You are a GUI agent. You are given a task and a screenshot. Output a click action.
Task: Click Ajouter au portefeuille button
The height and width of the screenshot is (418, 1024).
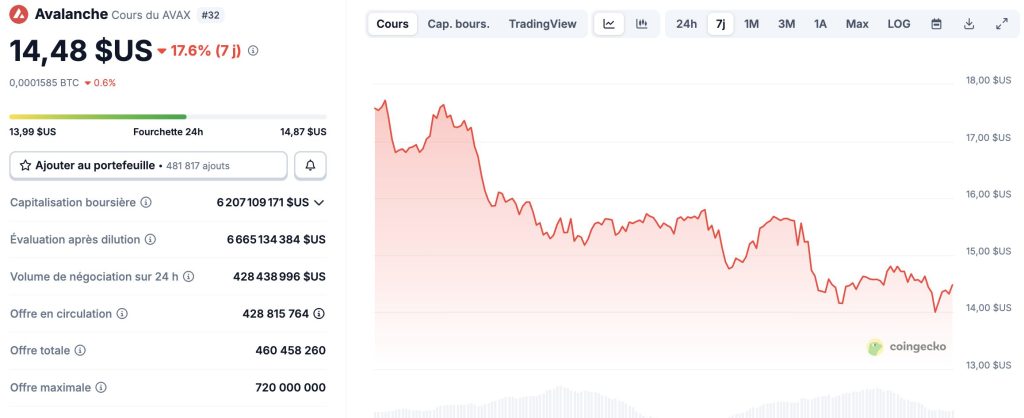tap(148, 165)
